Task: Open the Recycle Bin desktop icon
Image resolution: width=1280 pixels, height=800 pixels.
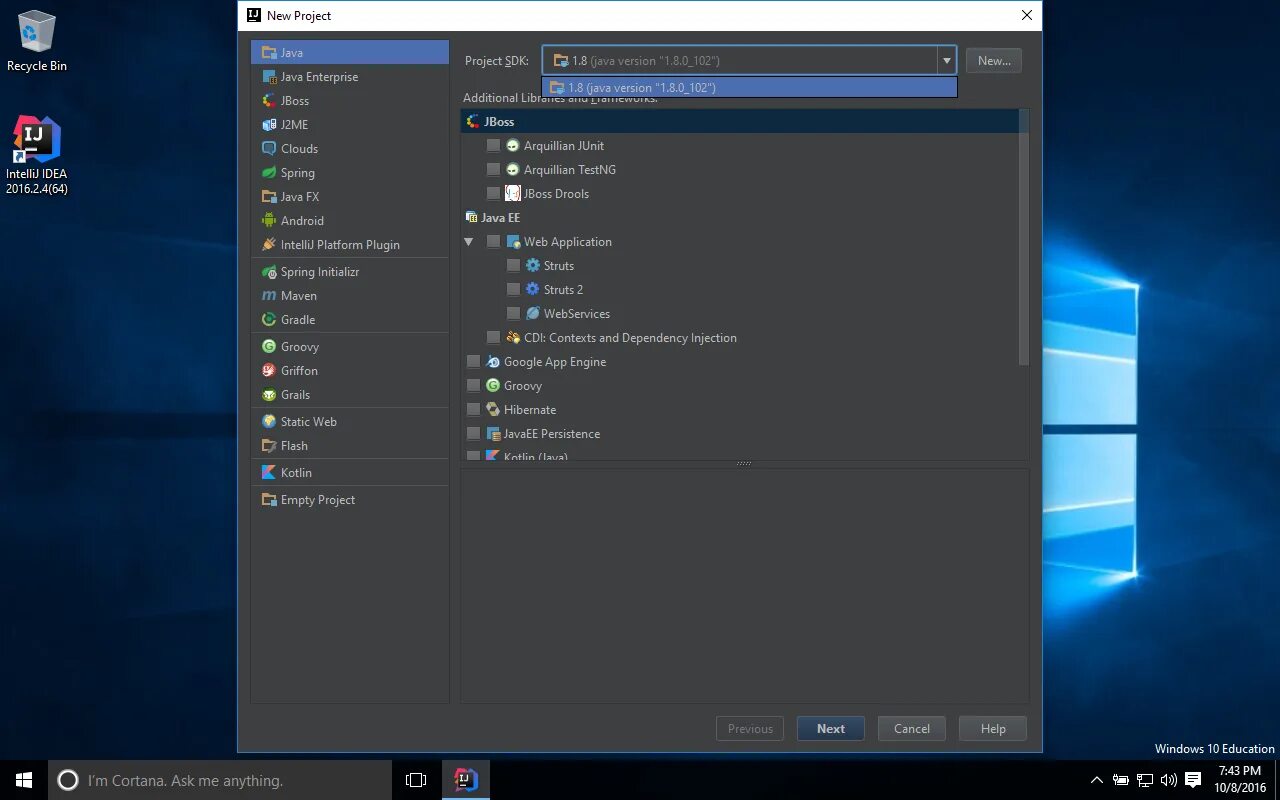Action: click(x=37, y=42)
